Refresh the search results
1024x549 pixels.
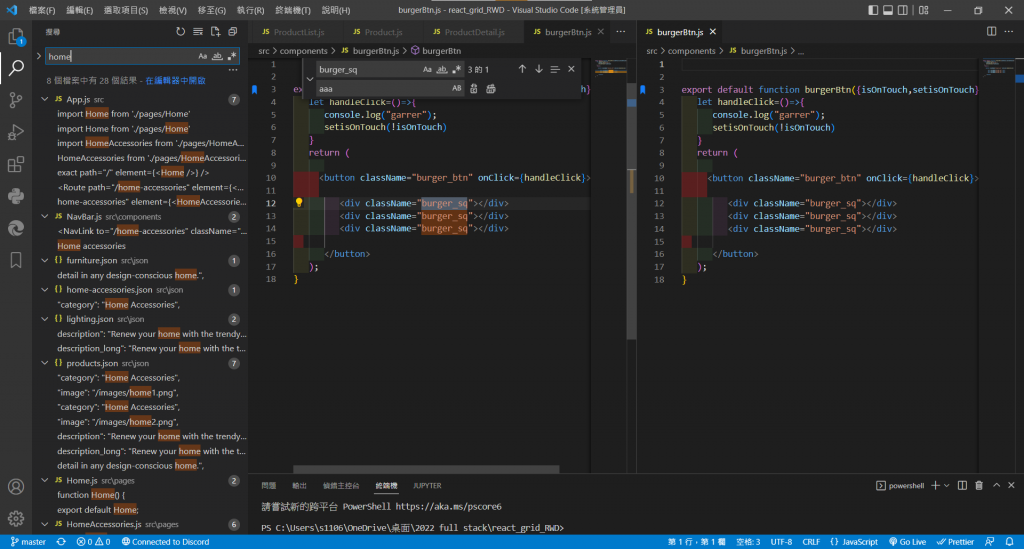(x=181, y=32)
